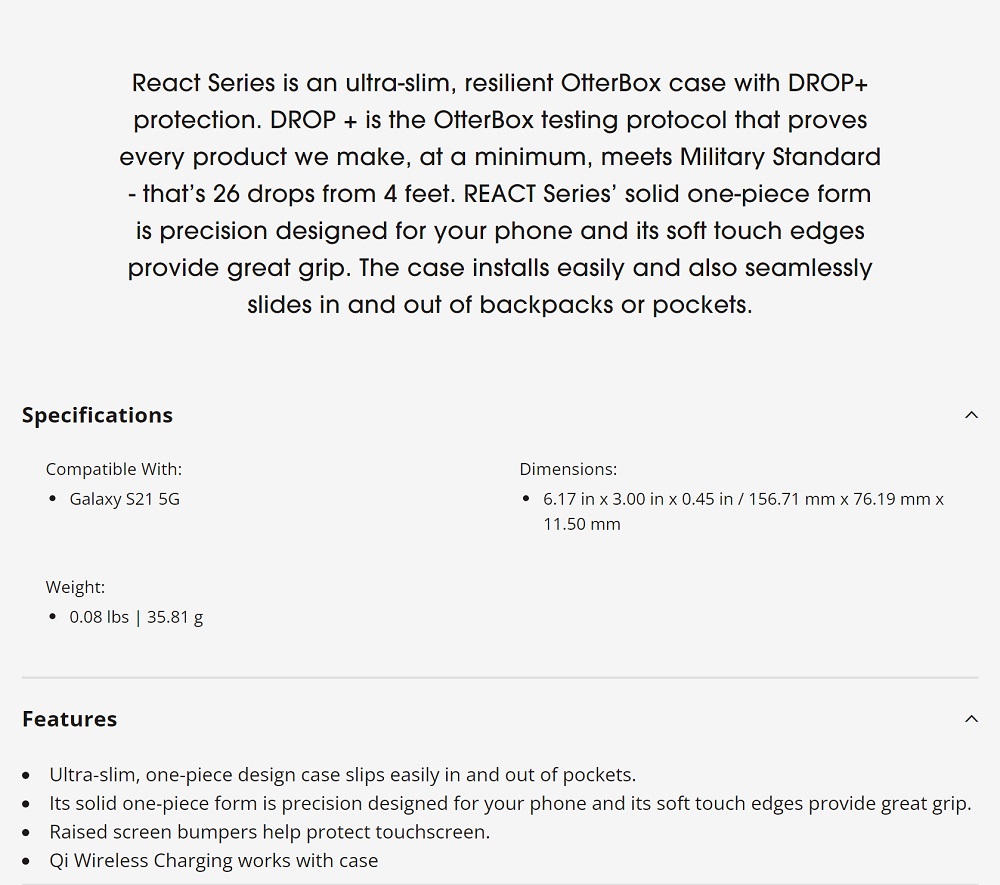
Task: Click the Raised screen bumpers feature line
Action: 270,832
